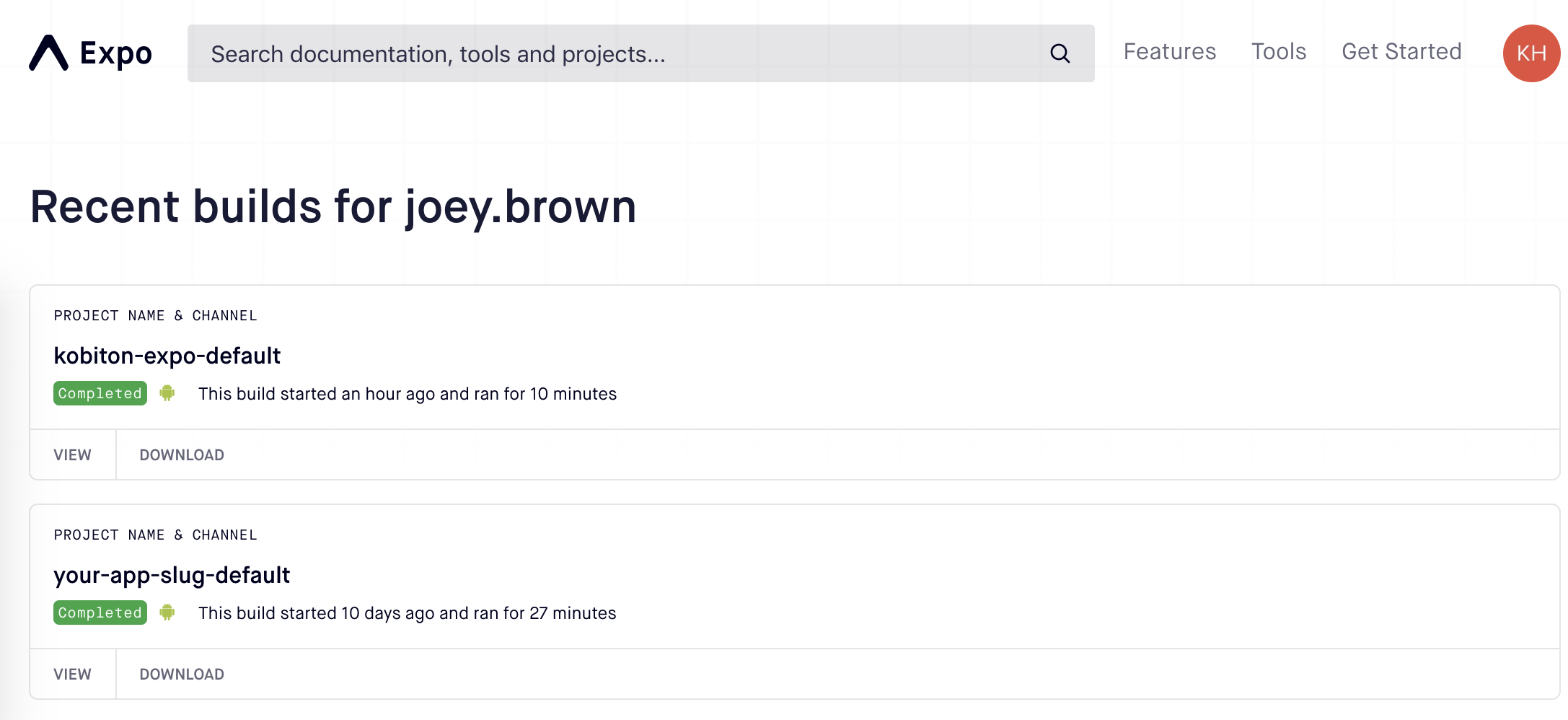The height and width of the screenshot is (720, 1568).
Task: Click the Recent builds page heading
Action: [332, 207]
